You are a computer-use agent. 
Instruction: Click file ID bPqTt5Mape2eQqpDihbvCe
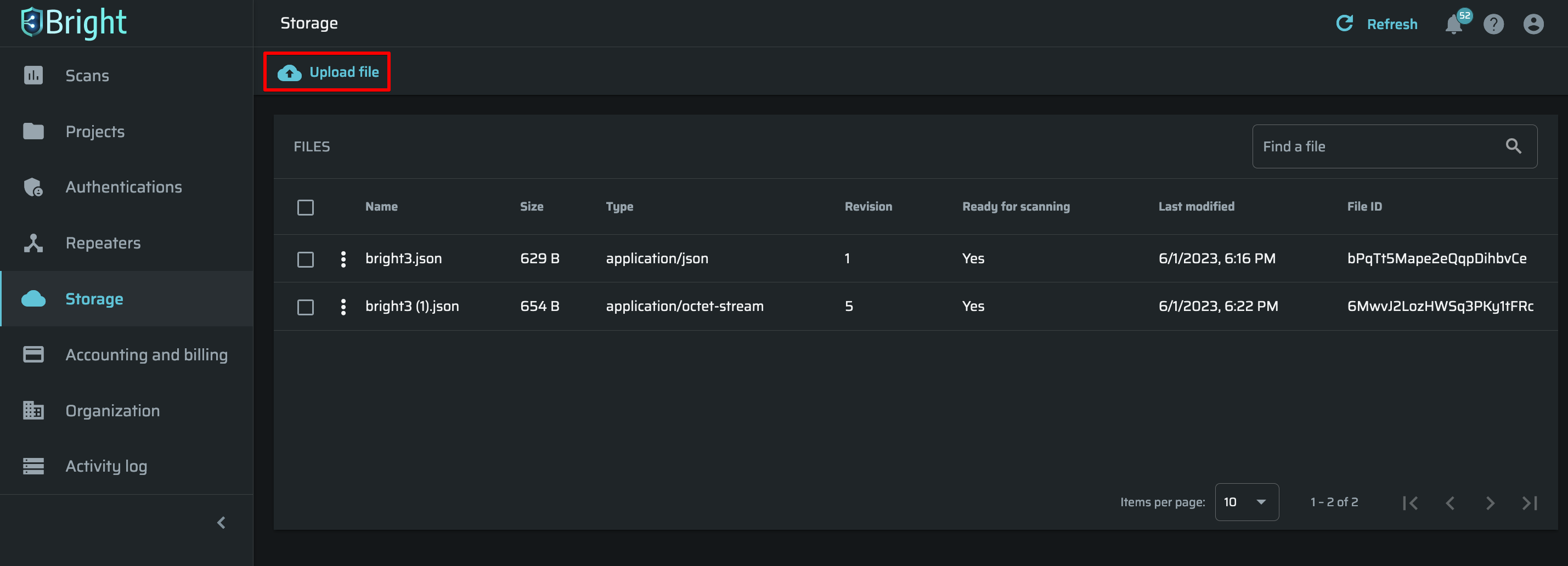tap(1436, 259)
